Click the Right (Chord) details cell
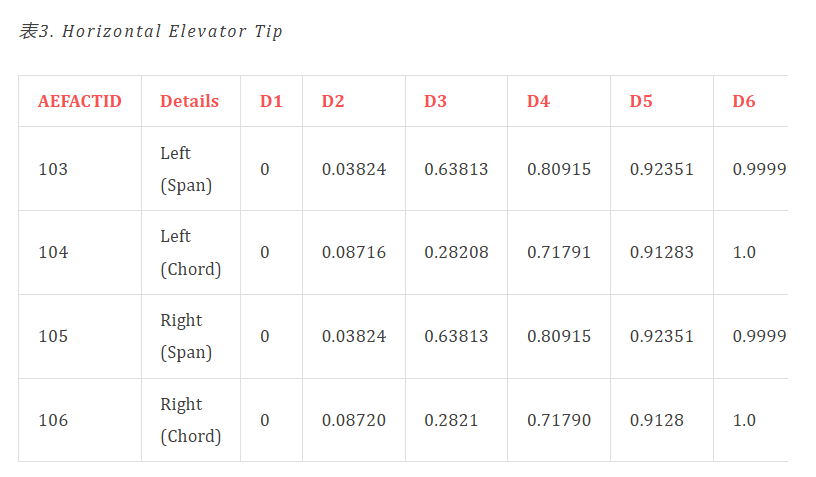 point(190,420)
